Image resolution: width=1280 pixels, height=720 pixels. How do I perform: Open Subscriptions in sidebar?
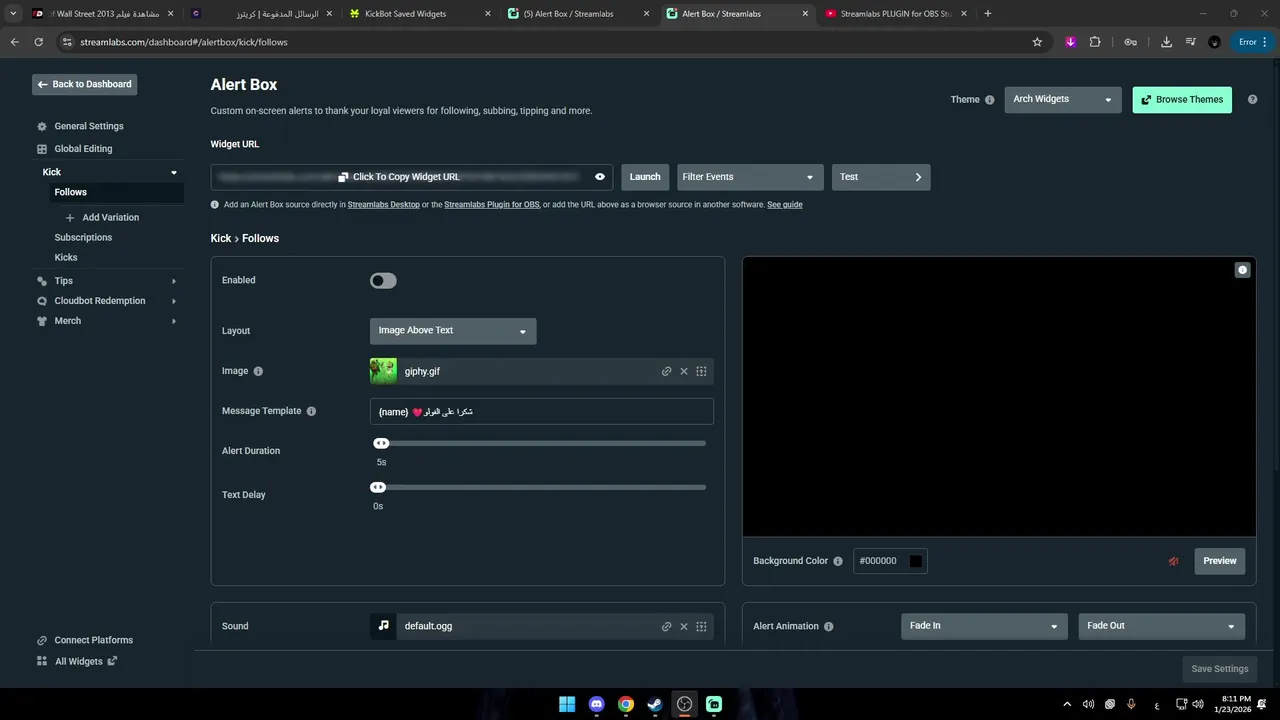(83, 237)
